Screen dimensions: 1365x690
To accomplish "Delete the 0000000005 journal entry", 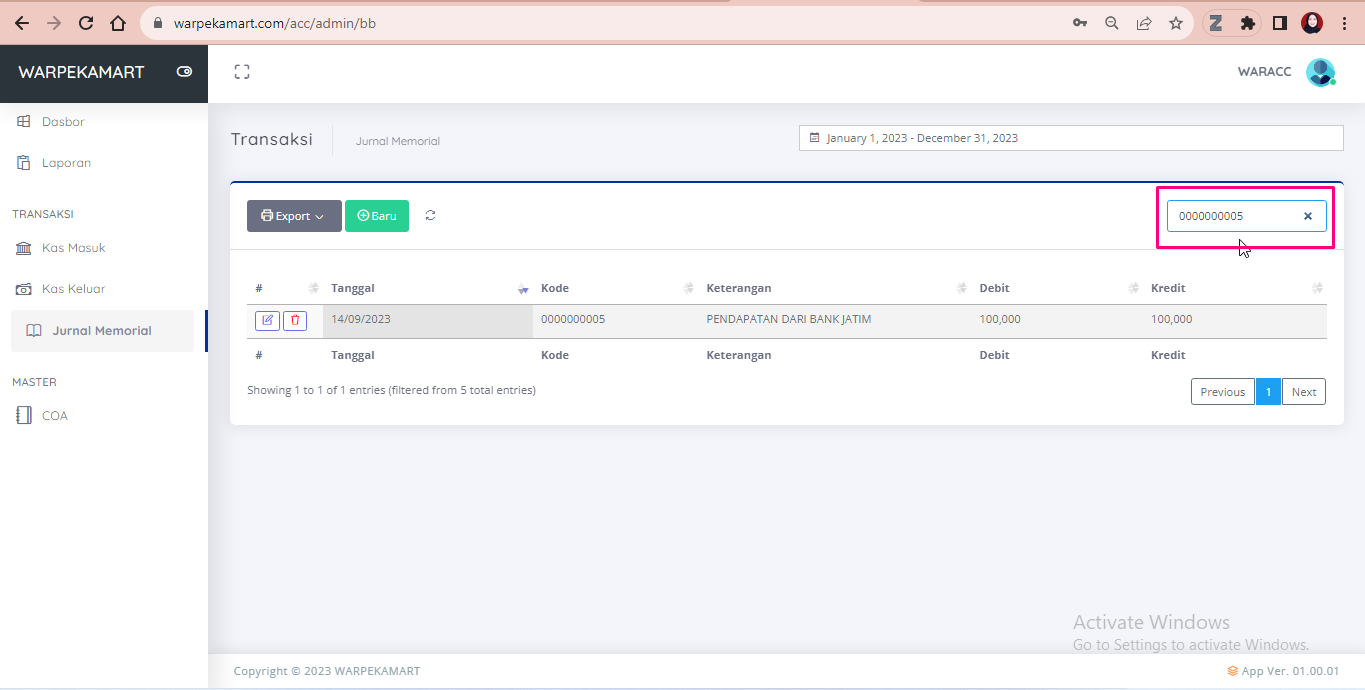I will click(x=295, y=320).
